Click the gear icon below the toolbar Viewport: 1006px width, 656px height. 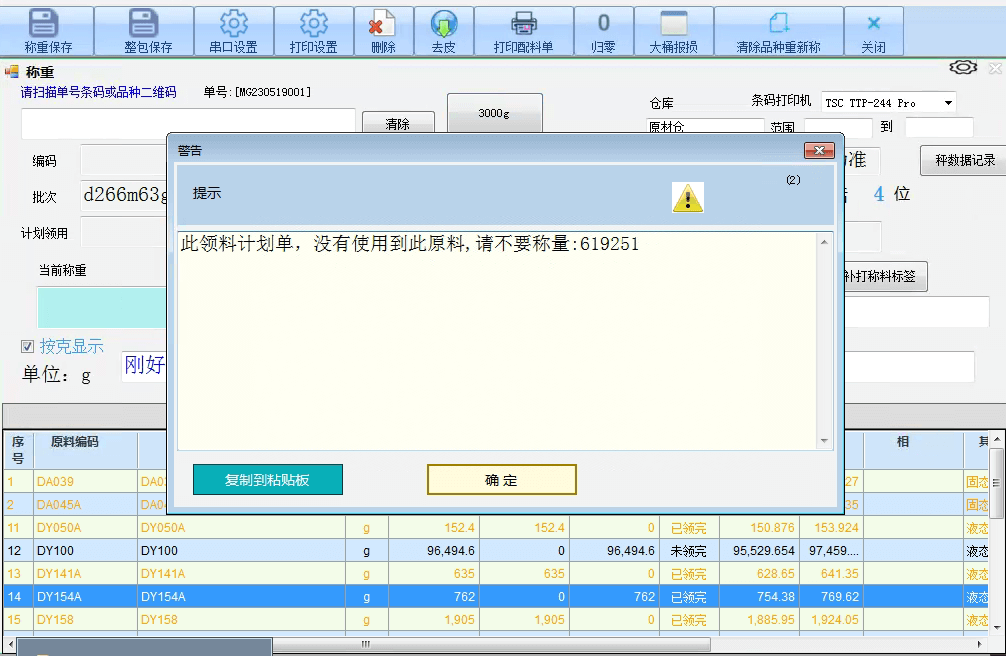click(963, 67)
